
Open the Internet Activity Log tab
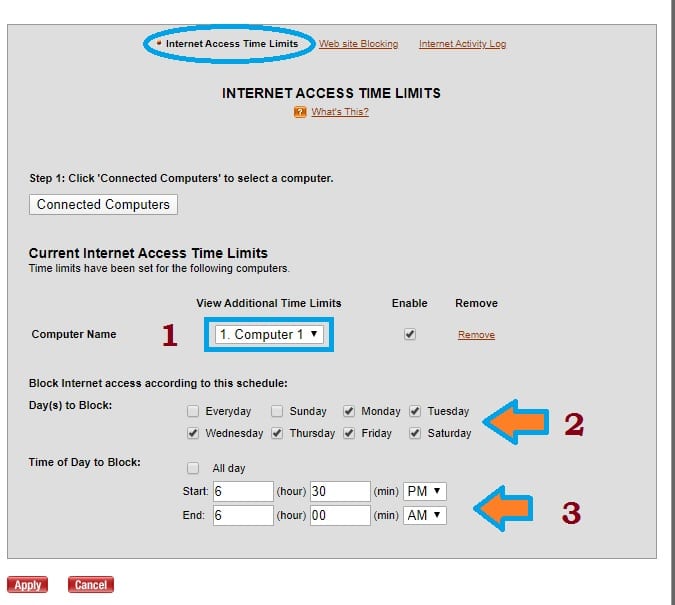click(462, 44)
